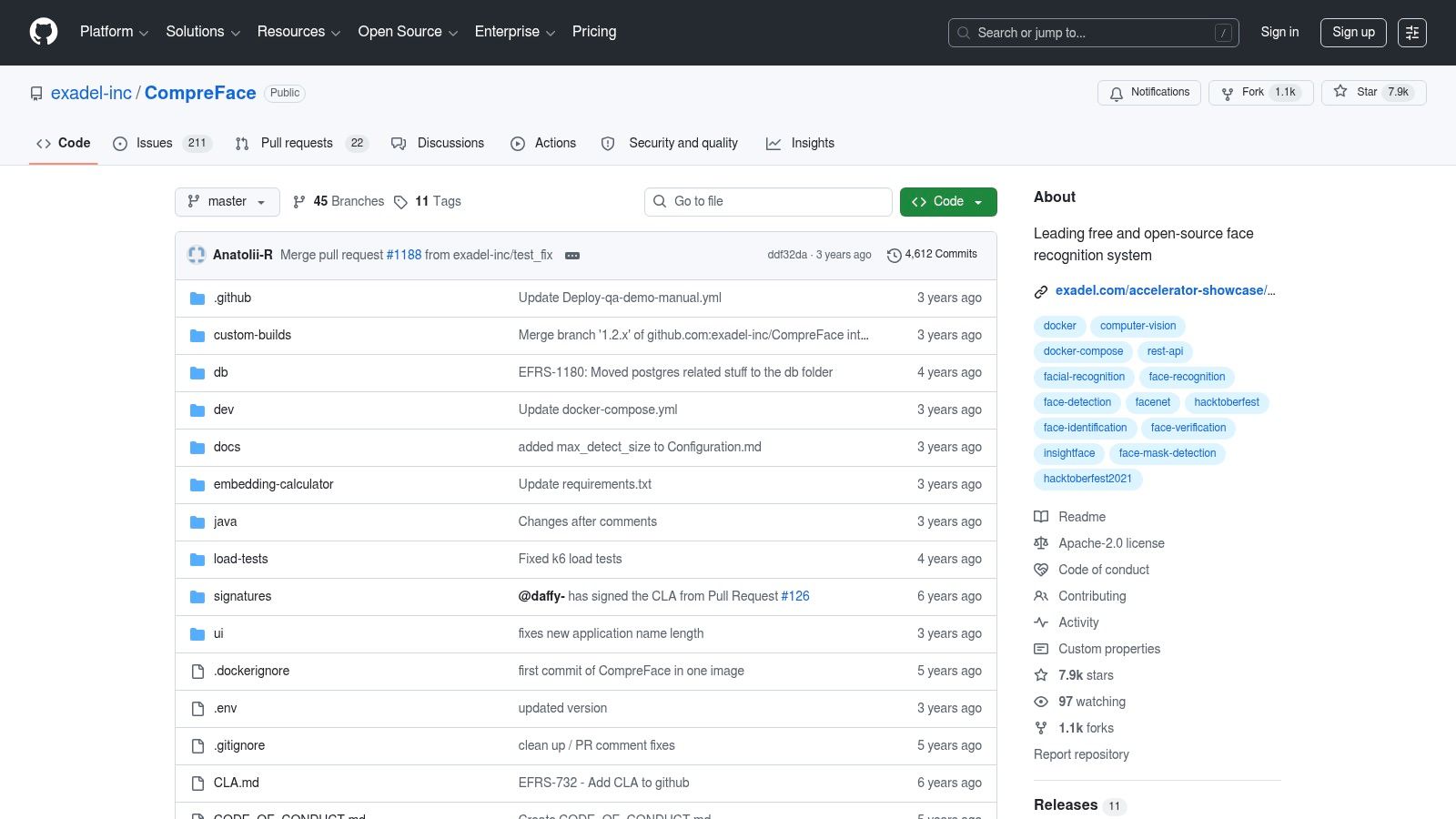The height and width of the screenshot is (819, 1456).
Task: Click the 97 watching eye icon
Action: click(x=1041, y=702)
